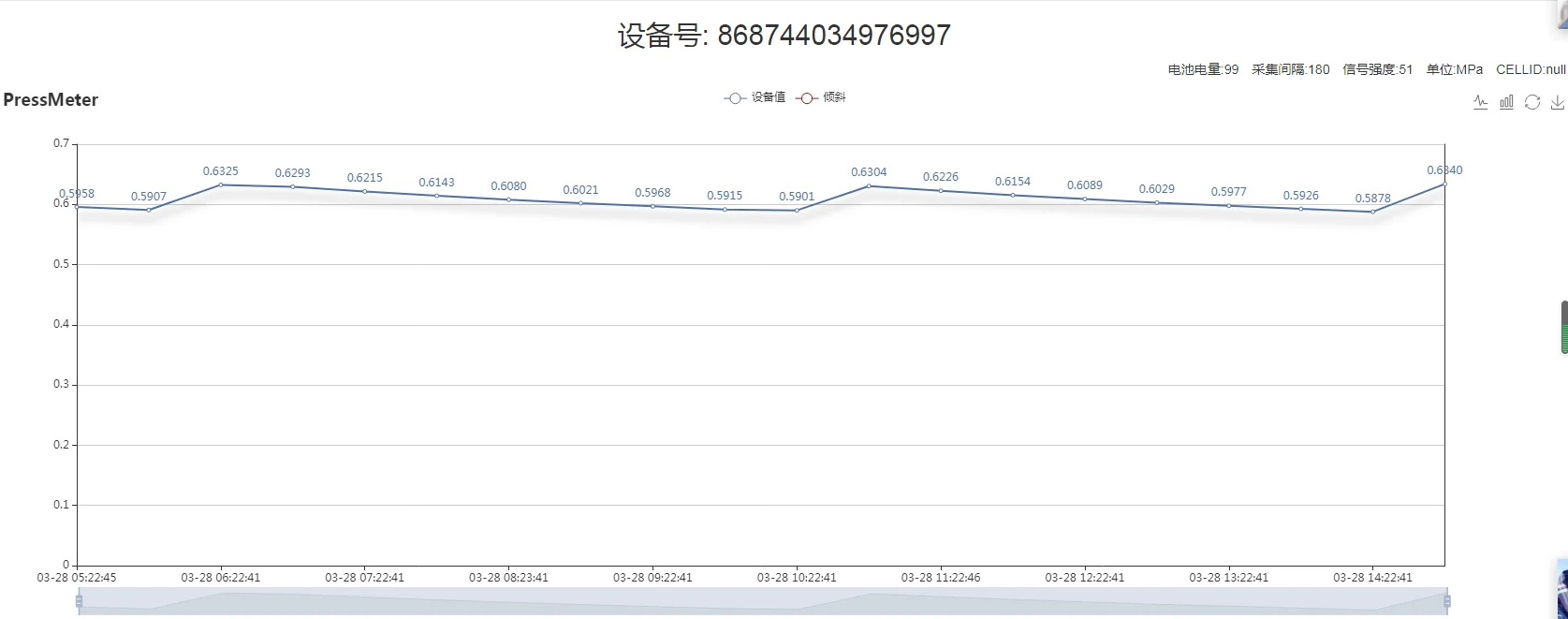1568x619 pixels.
Task: Click the data zoom slider middle area
Action: (763, 601)
